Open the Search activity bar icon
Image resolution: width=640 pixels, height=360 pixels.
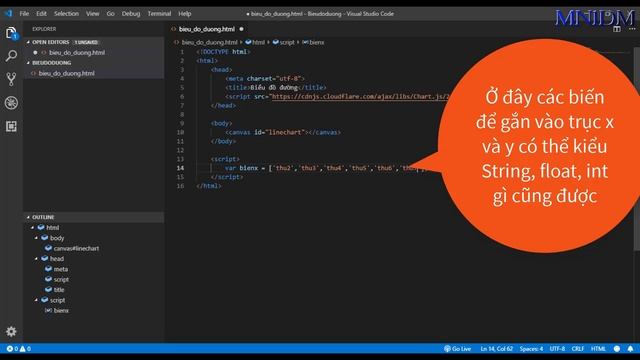coord(11,56)
